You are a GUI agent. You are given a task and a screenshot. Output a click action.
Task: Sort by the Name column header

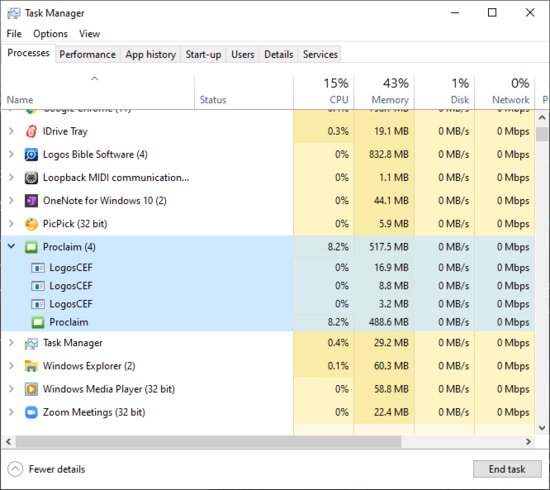point(98,92)
